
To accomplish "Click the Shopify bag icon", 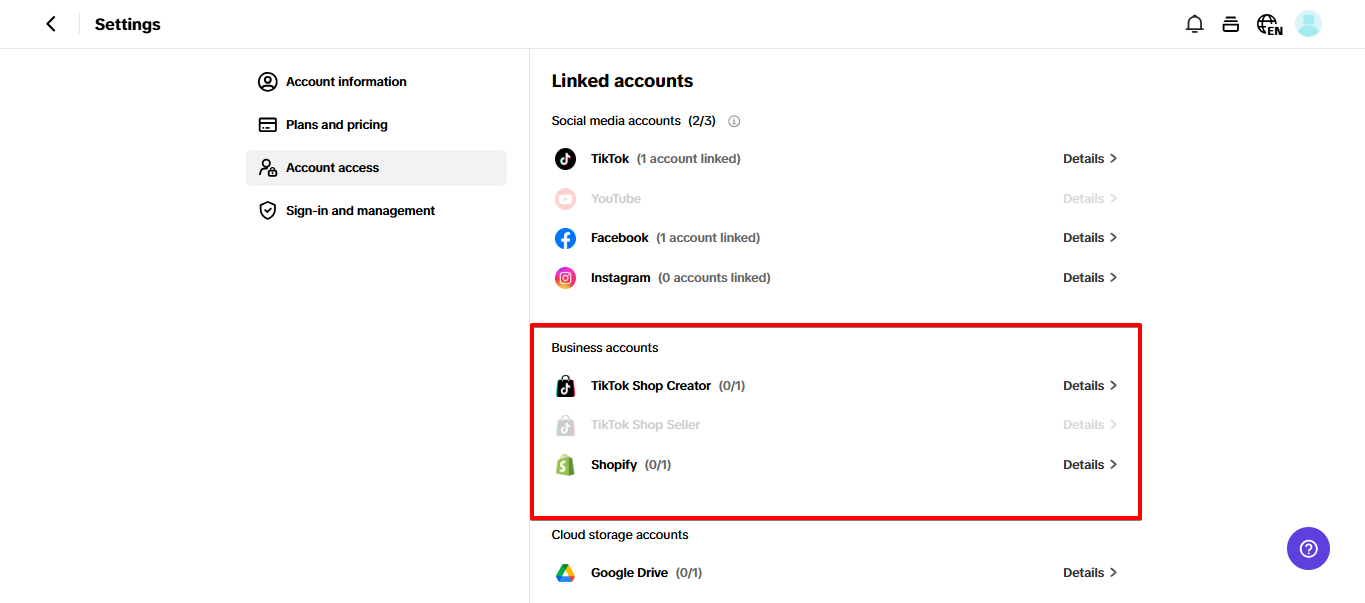I will coord(566,465).
